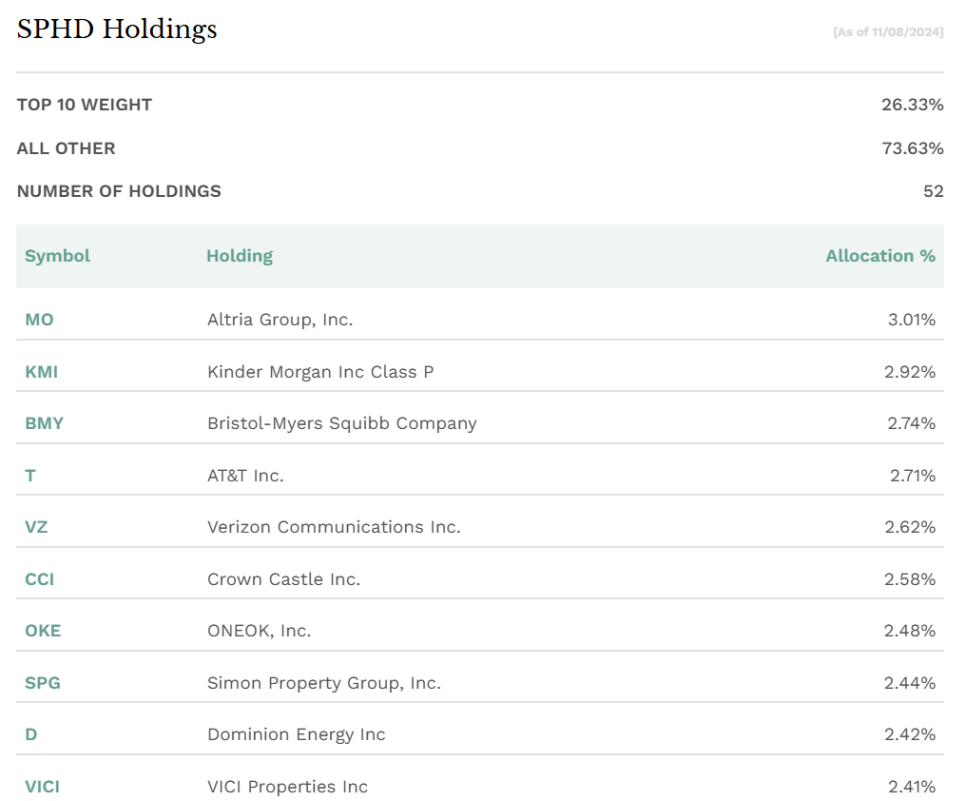Click the 2.42% allocation value
Screen dimensions: 966x801
(910, 734)
